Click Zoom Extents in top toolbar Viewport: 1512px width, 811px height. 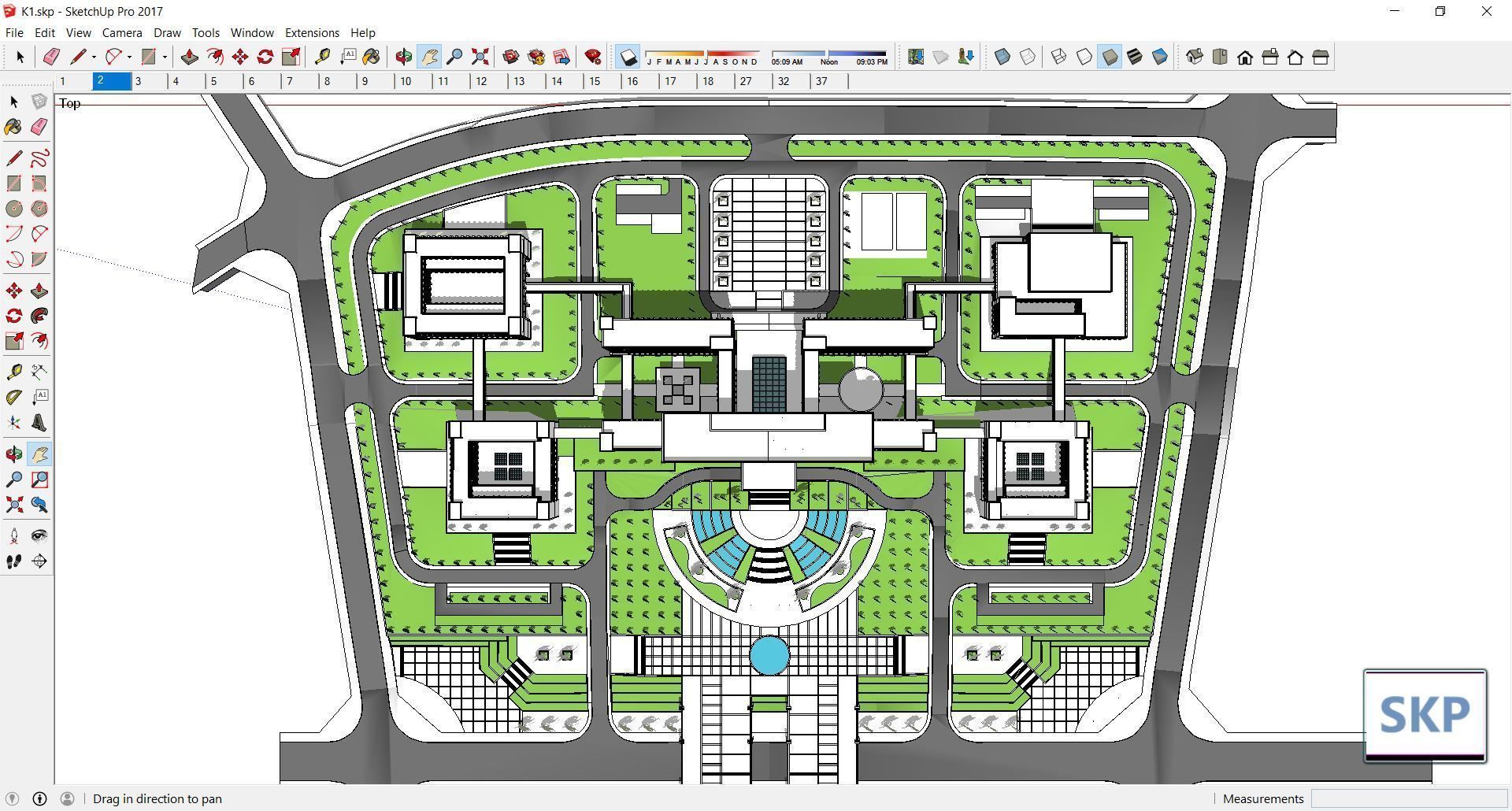coord(480,57)
